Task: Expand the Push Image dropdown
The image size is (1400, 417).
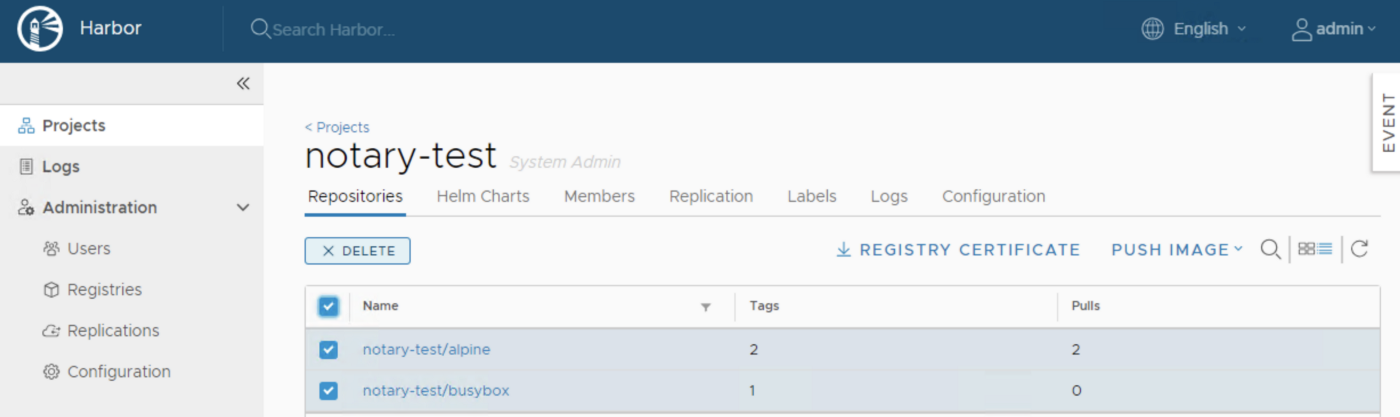Action: [1176, 250]
